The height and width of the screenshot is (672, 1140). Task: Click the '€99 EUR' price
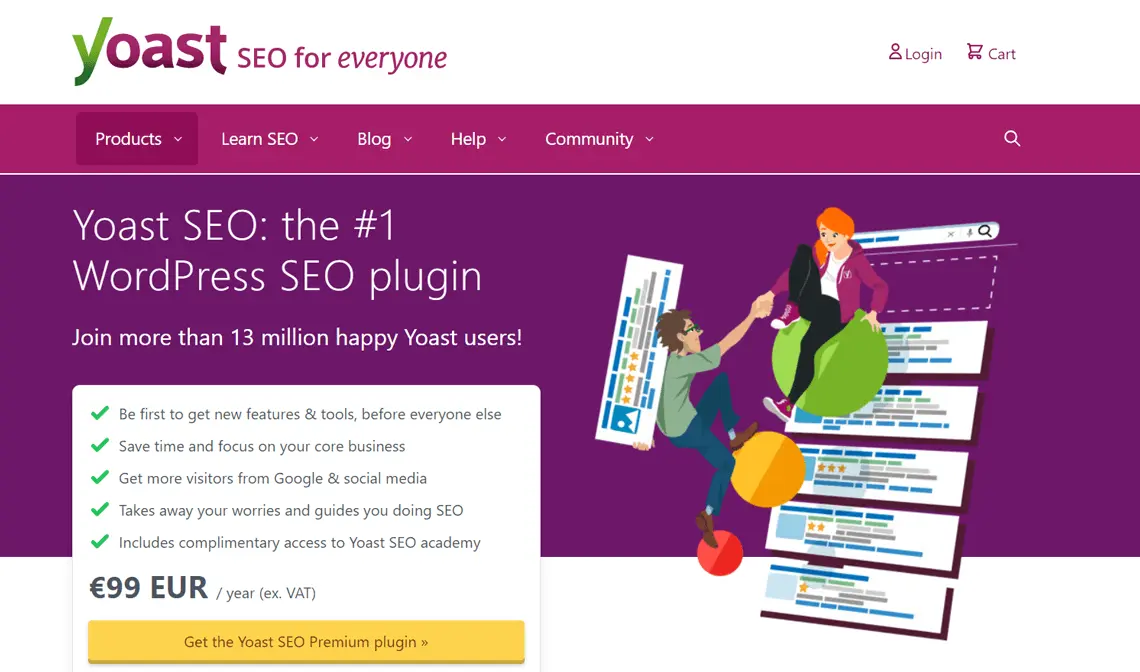click(148, 588)
